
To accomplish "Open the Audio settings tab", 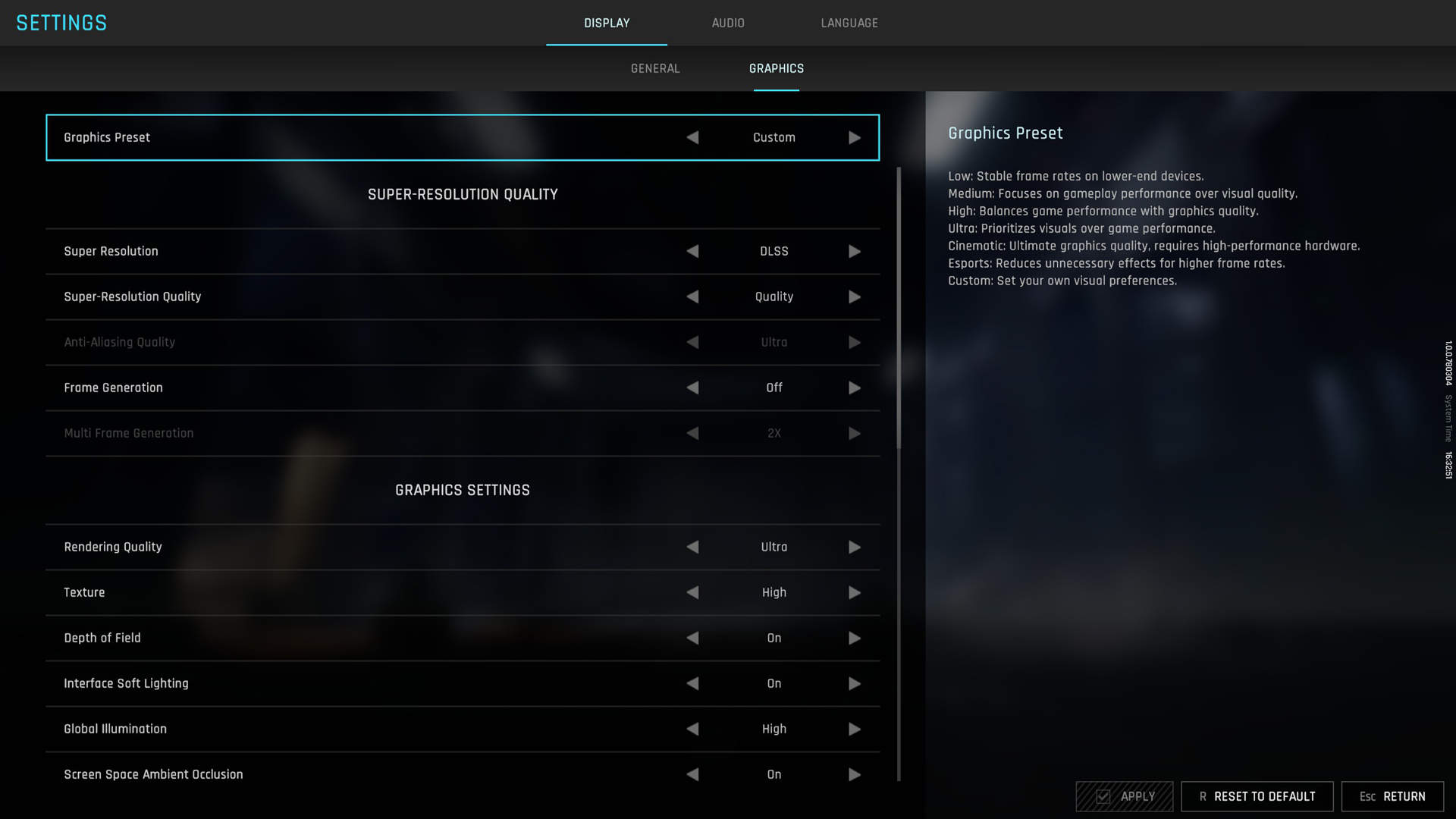I will pos(728,23).
